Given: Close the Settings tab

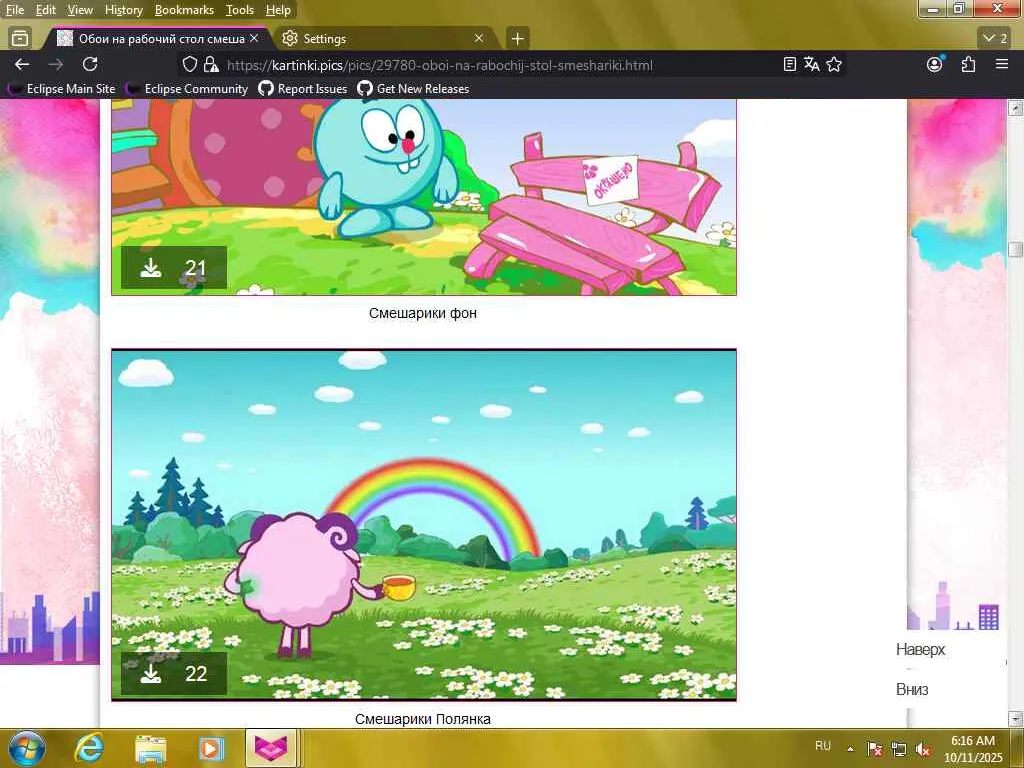Looking at the screenshot, I should point(479,39).
